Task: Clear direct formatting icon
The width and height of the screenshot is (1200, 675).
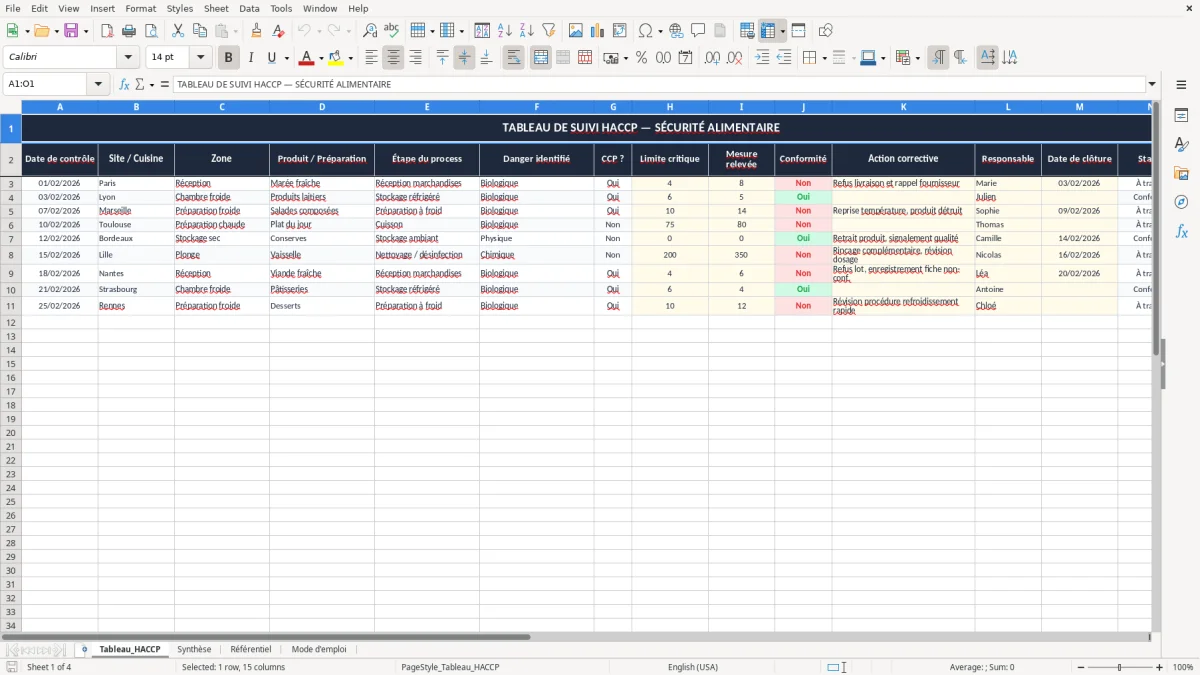Action: pos(279,31)
